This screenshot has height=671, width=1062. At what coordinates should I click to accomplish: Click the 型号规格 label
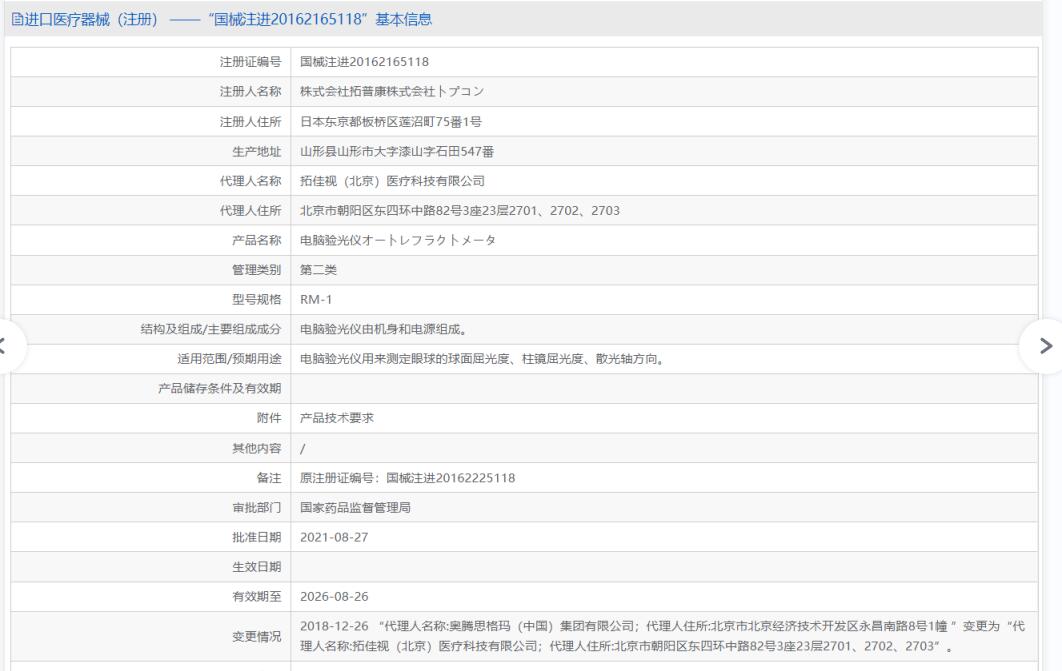(x=256, y=299)
